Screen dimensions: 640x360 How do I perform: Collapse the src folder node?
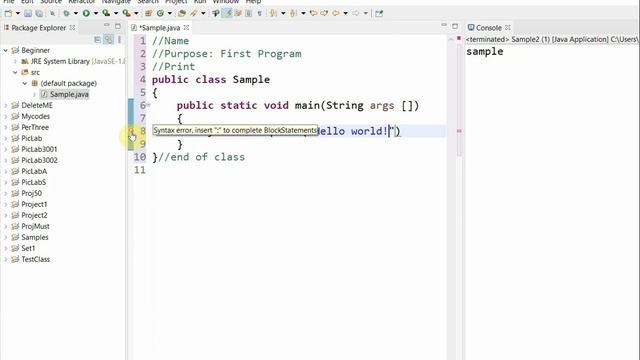(15, 72)
